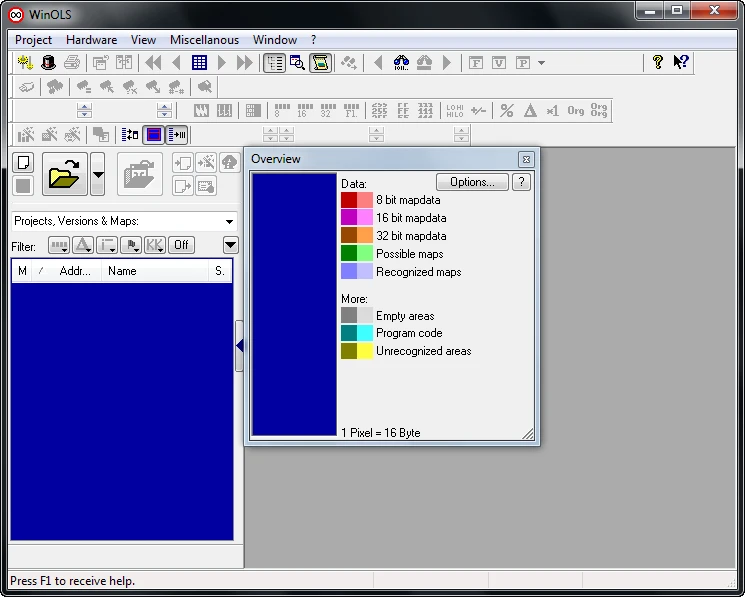Open the View menu

point(143,40)
